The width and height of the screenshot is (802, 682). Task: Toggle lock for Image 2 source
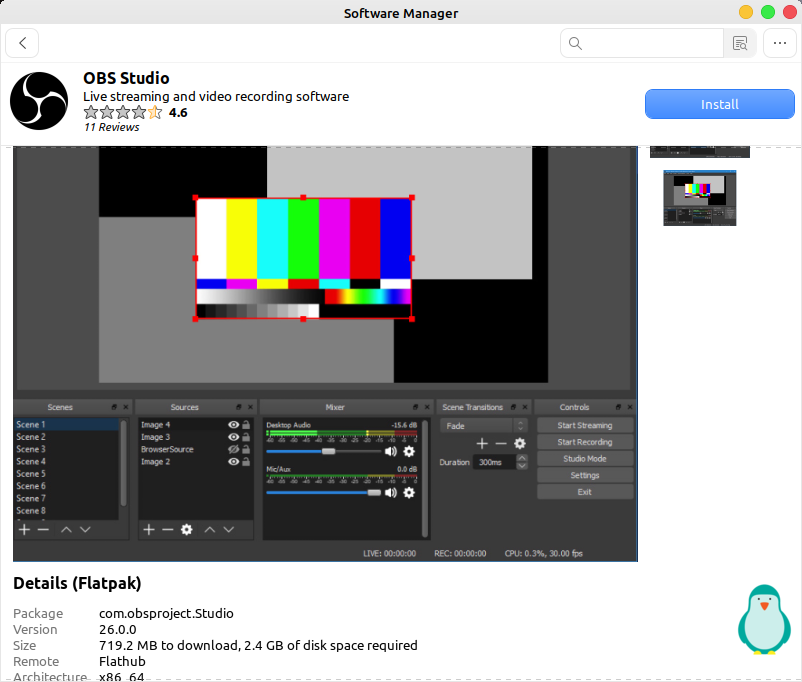tap(246, 461)
